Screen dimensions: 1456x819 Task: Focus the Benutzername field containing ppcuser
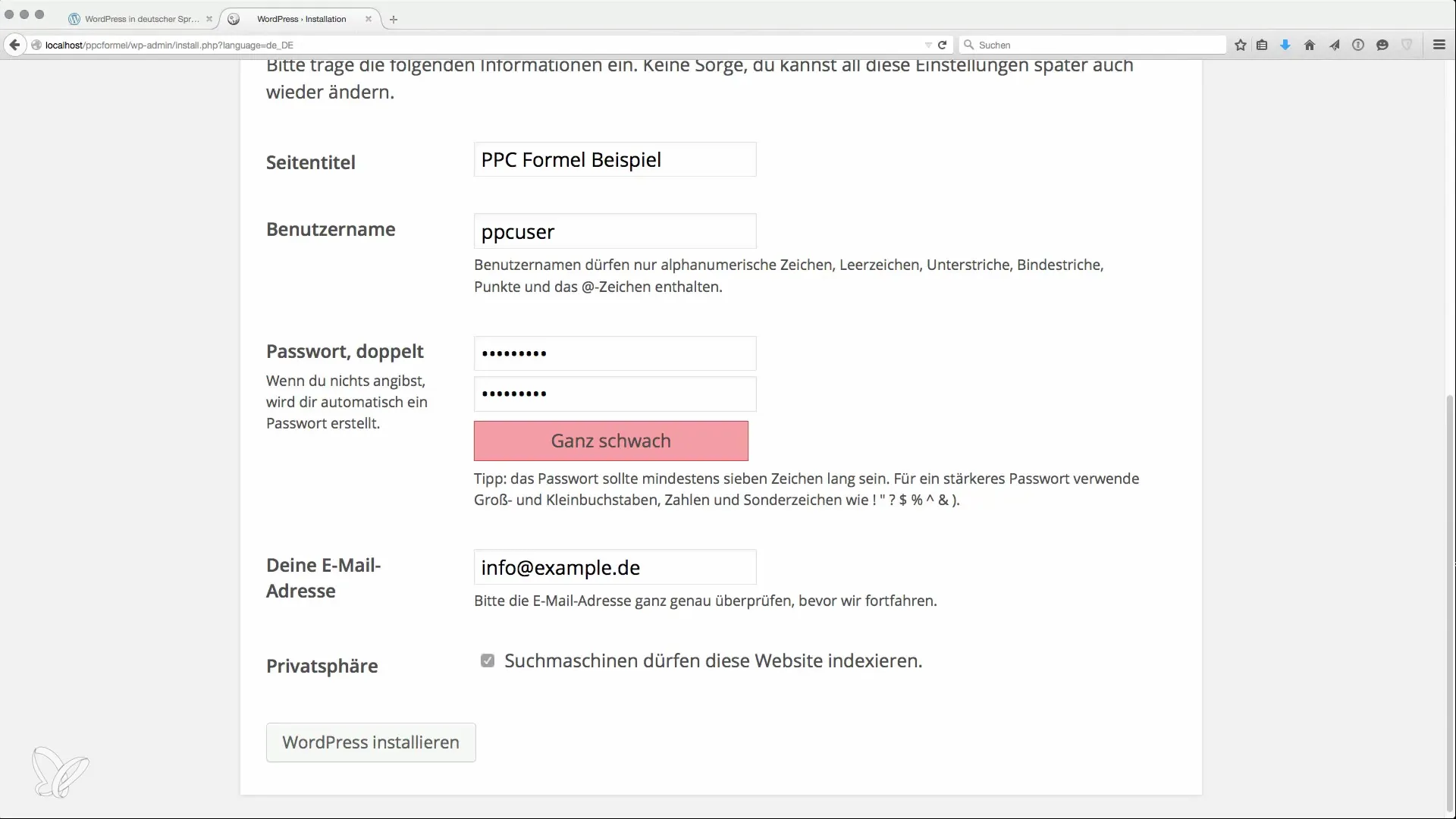point(615,231)
